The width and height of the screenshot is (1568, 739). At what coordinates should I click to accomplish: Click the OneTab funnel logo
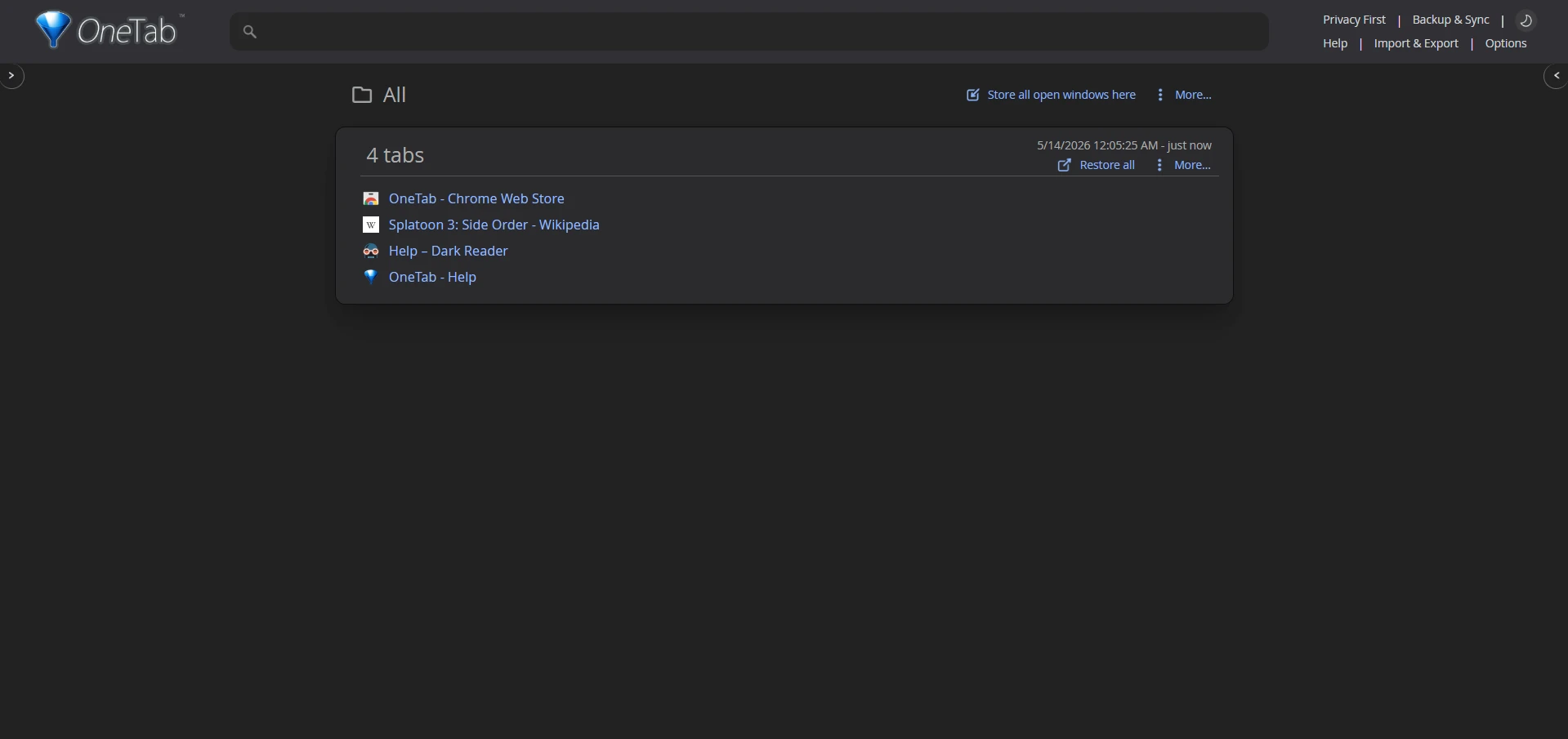[x=54, y=30]
